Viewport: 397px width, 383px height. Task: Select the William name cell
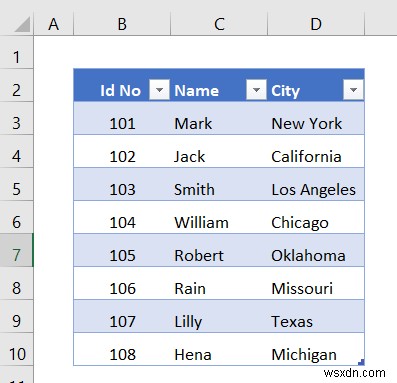(219, 217)
